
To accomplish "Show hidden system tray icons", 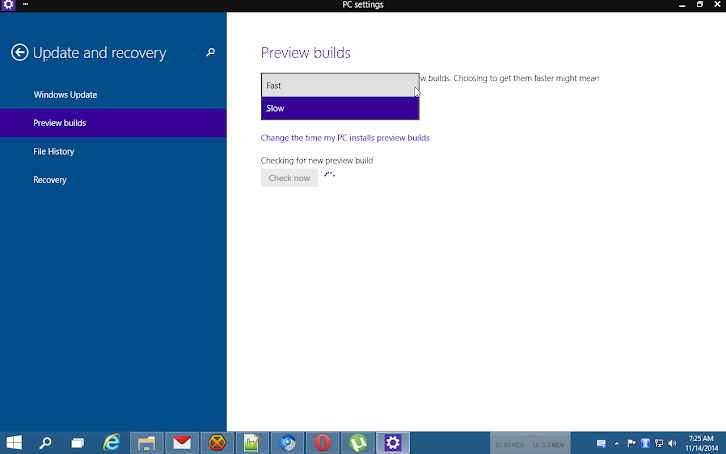I will tap(617, 443).
